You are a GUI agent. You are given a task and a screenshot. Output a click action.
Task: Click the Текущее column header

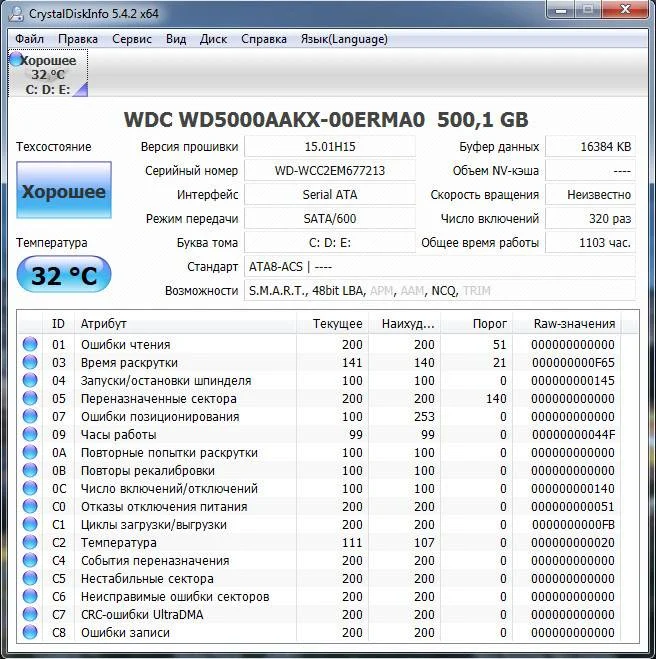coord(332,324)
